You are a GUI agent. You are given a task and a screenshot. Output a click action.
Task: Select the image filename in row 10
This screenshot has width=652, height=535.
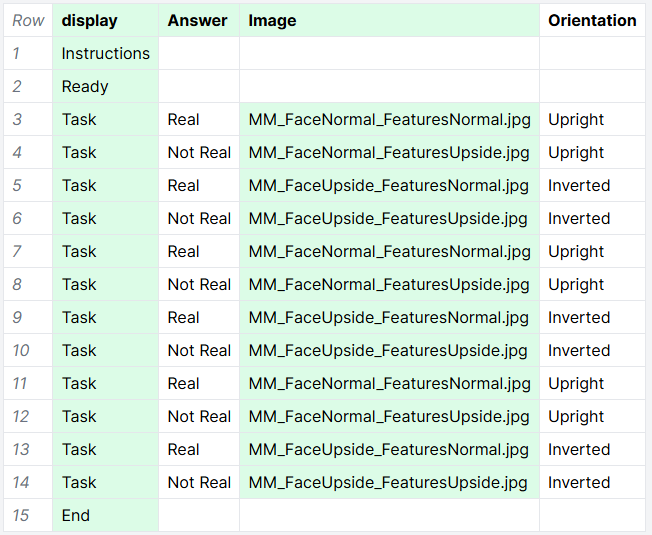[x=389, y=350]
